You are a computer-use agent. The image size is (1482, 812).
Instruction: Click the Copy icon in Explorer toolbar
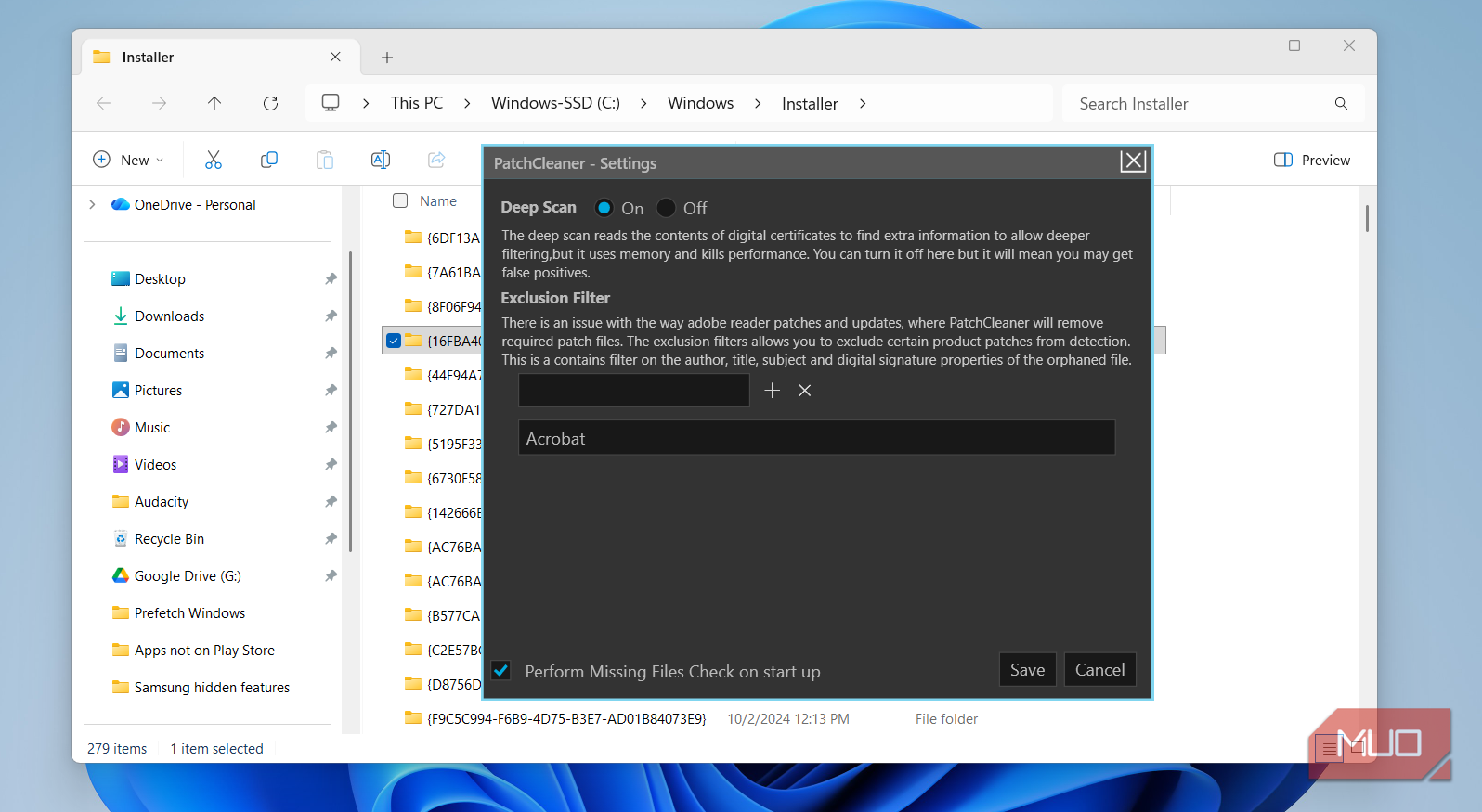tap(269, 160)
